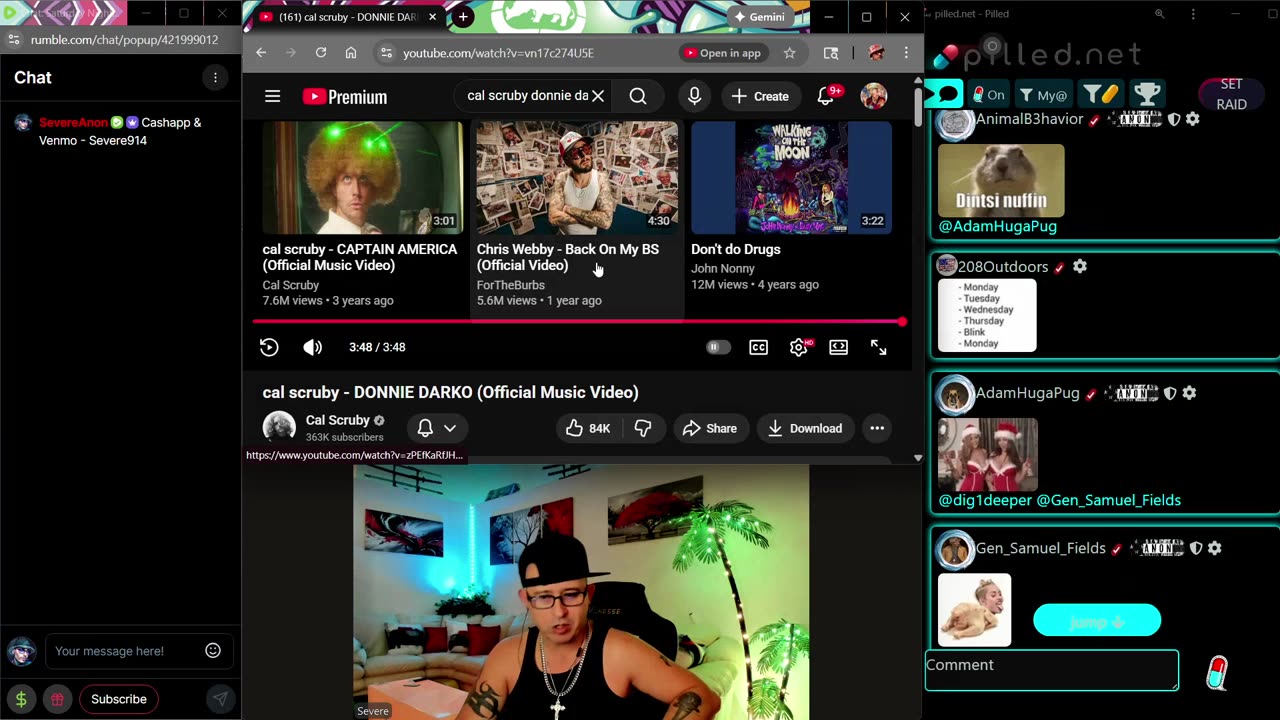Open the Rumble Chat options menu
The width and height of the screenshot is (1280, 720).
[x=215, y=77]
